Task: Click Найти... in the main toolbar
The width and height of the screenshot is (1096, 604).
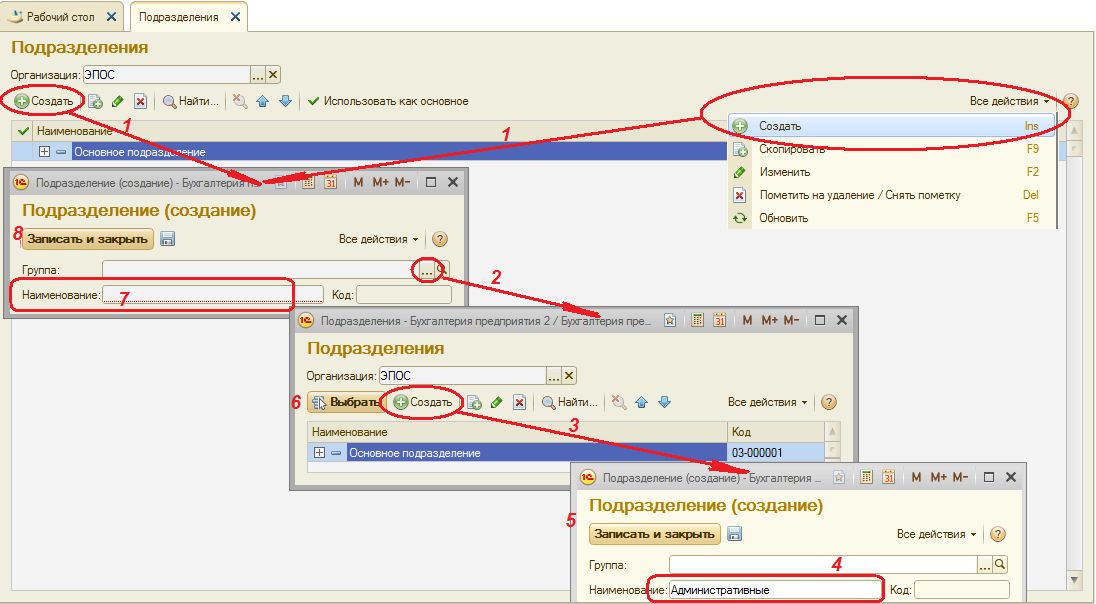Action: point(191,101)
